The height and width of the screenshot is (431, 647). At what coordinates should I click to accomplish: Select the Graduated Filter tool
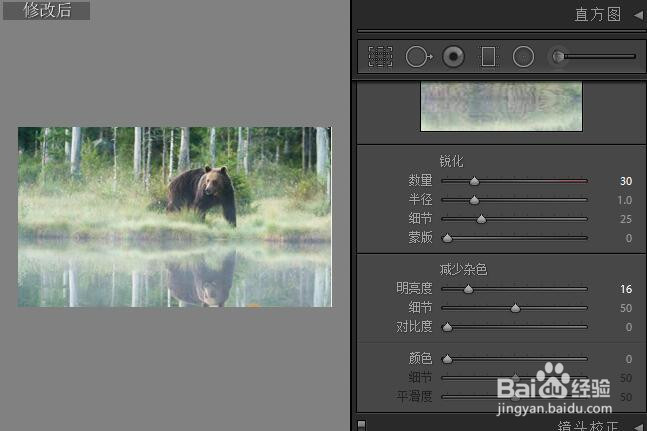click(488, 57)
